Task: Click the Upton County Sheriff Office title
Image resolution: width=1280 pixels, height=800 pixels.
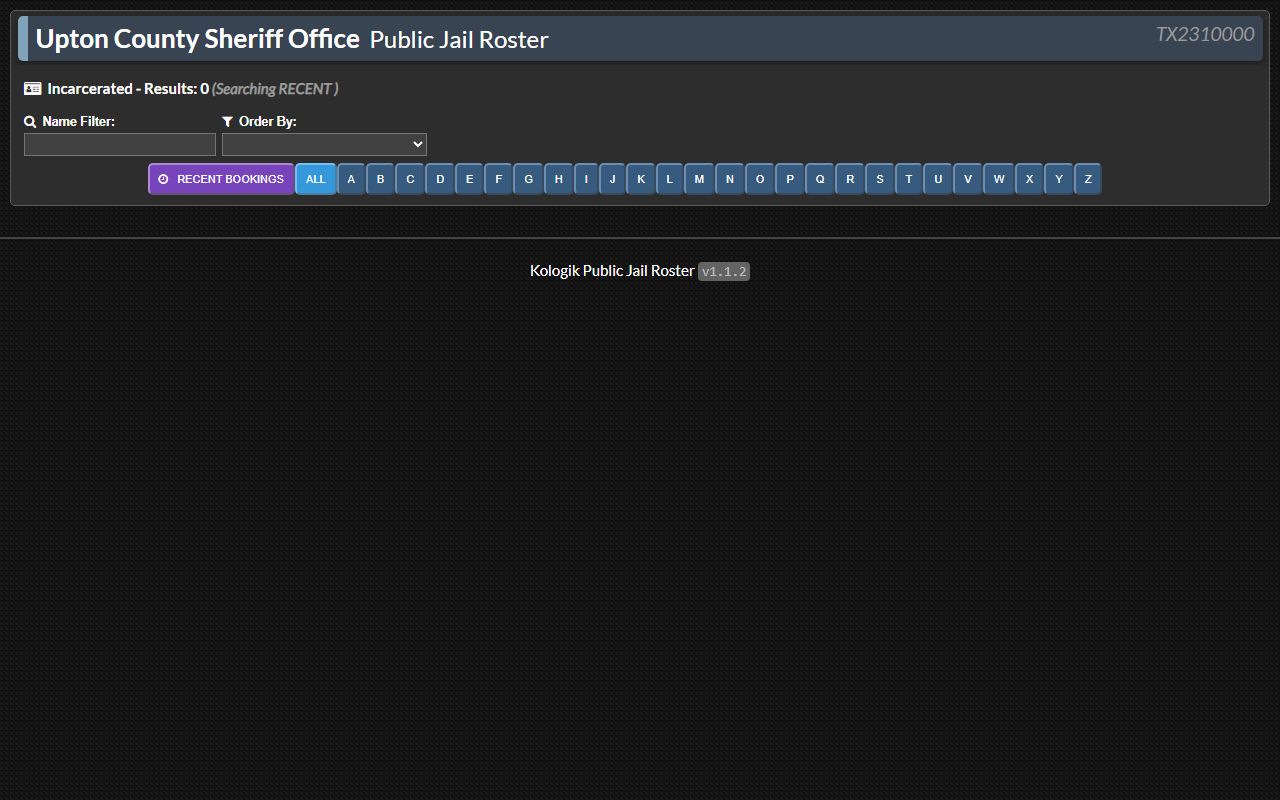Action: pos(198,39)
